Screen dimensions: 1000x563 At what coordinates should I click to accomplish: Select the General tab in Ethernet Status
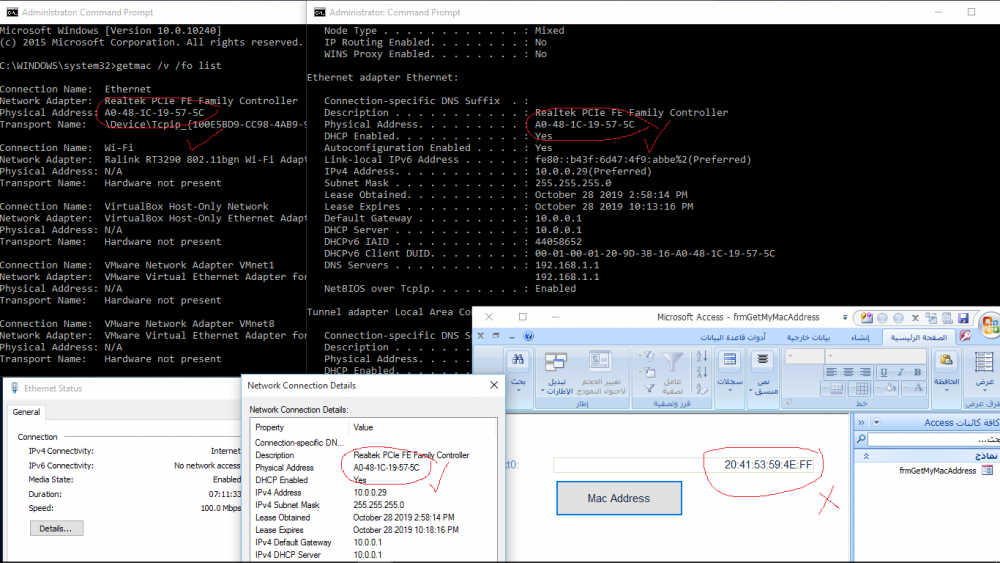point(26,412)
